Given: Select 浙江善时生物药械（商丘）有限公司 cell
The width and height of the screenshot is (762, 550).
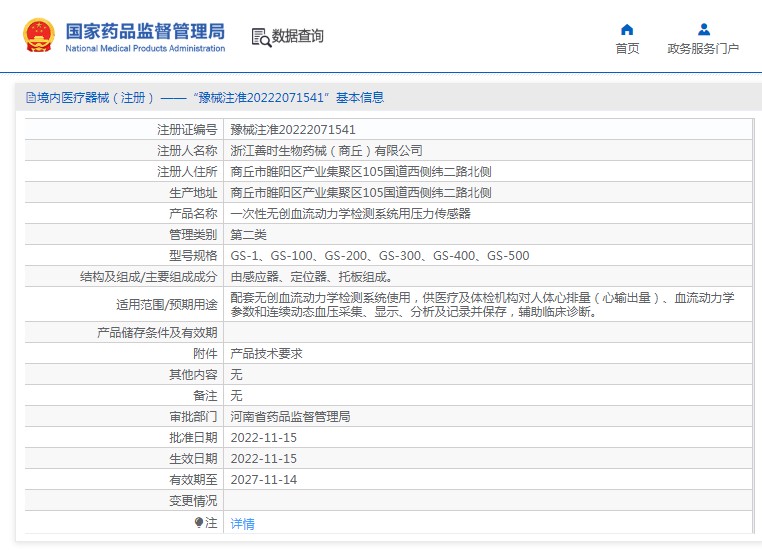Looking at the screenshot, I should coord(326,151).
